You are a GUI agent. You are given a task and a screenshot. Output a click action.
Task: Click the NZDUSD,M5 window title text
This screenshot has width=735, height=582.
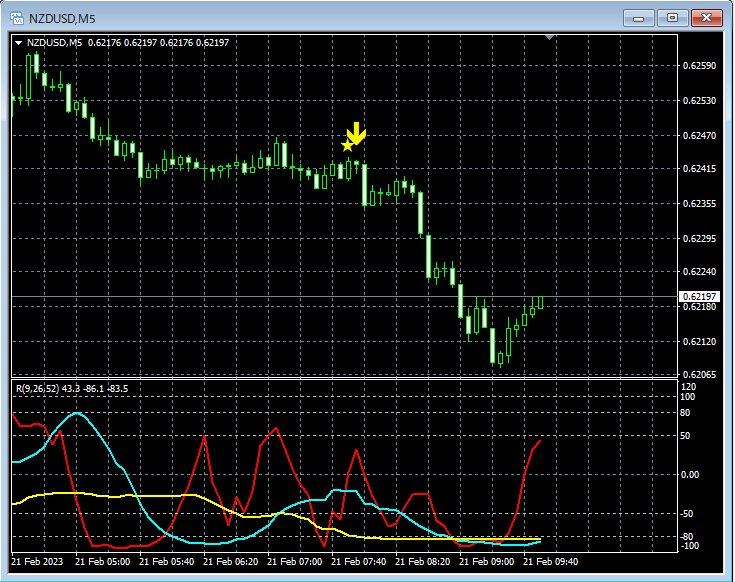coord(62,19)
